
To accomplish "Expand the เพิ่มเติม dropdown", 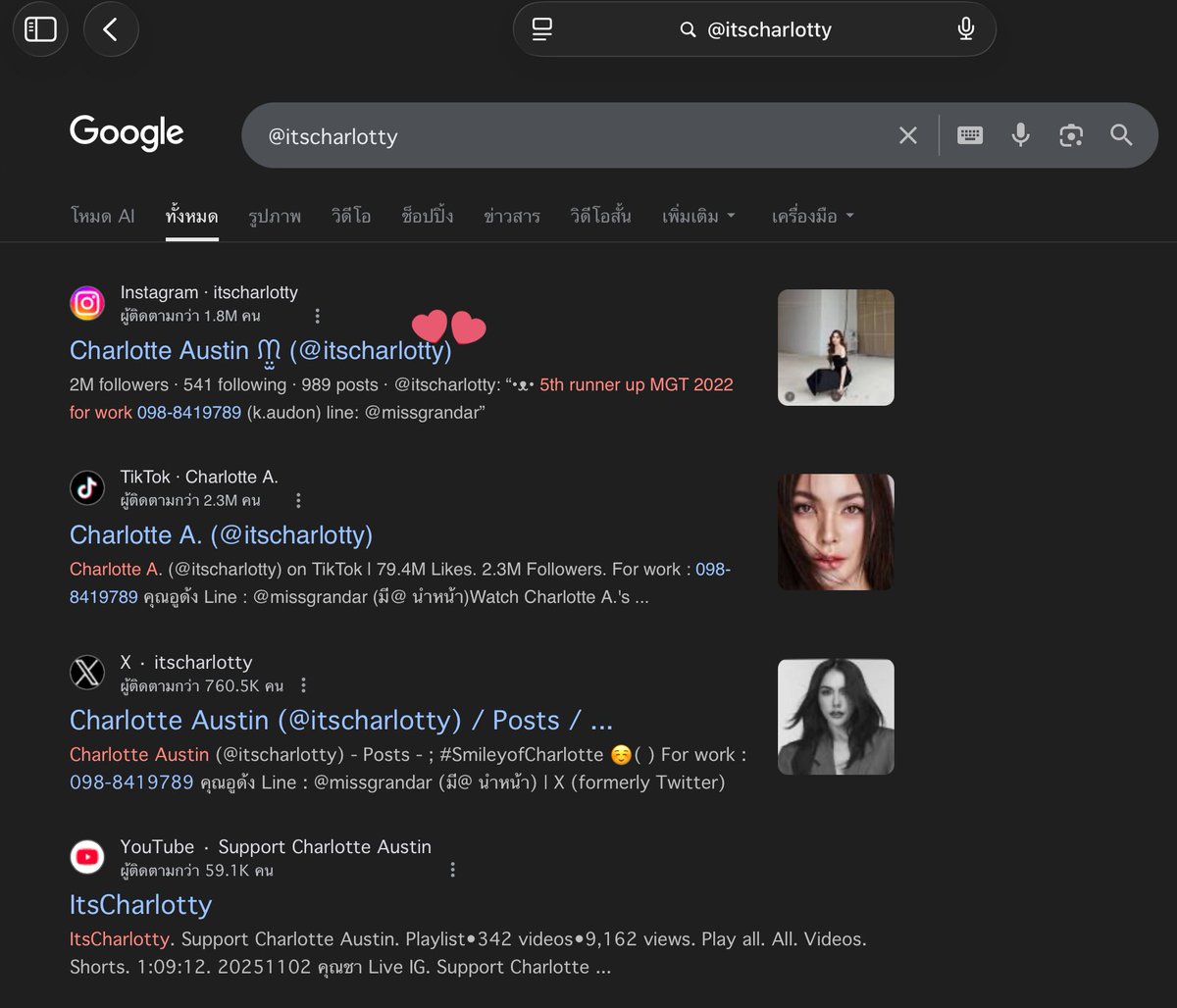I will tap(698, 216).
